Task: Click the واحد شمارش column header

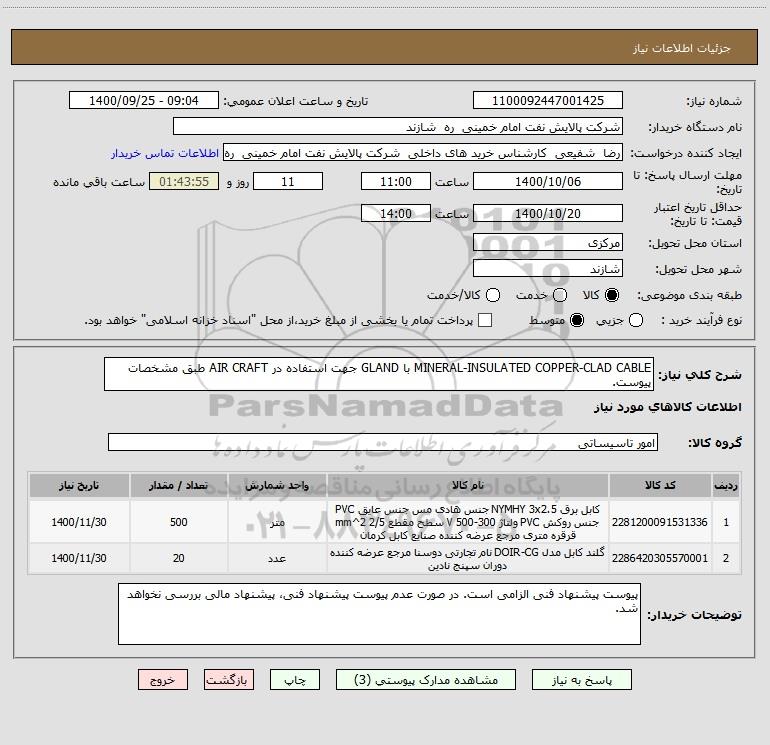Action: coord(277,485)
